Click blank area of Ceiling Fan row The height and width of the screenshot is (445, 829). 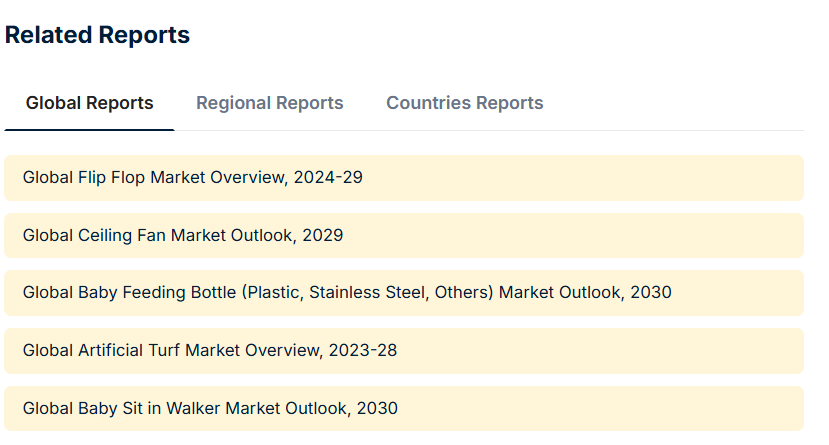click(x=574, y=235)
